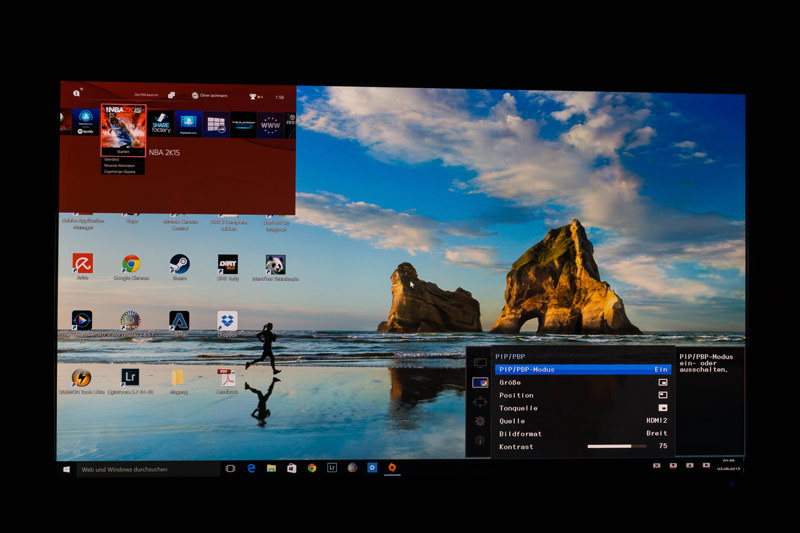Open the gear settings icon in the OSD sidebar
Viewport: 800px width, 533px height.
pyautogui.click(x=480, y=421)
